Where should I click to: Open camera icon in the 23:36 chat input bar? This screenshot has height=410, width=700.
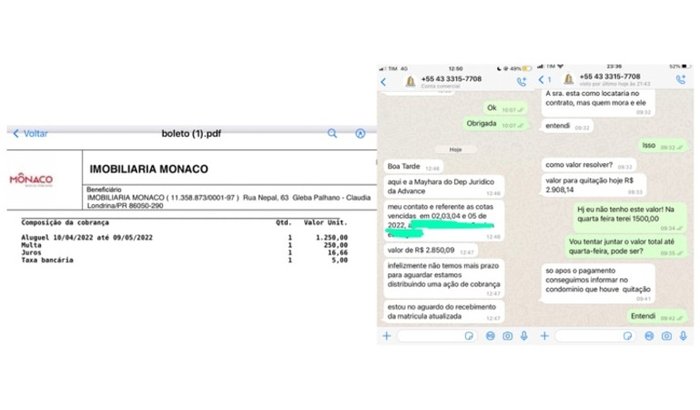(x=667, y=336)
